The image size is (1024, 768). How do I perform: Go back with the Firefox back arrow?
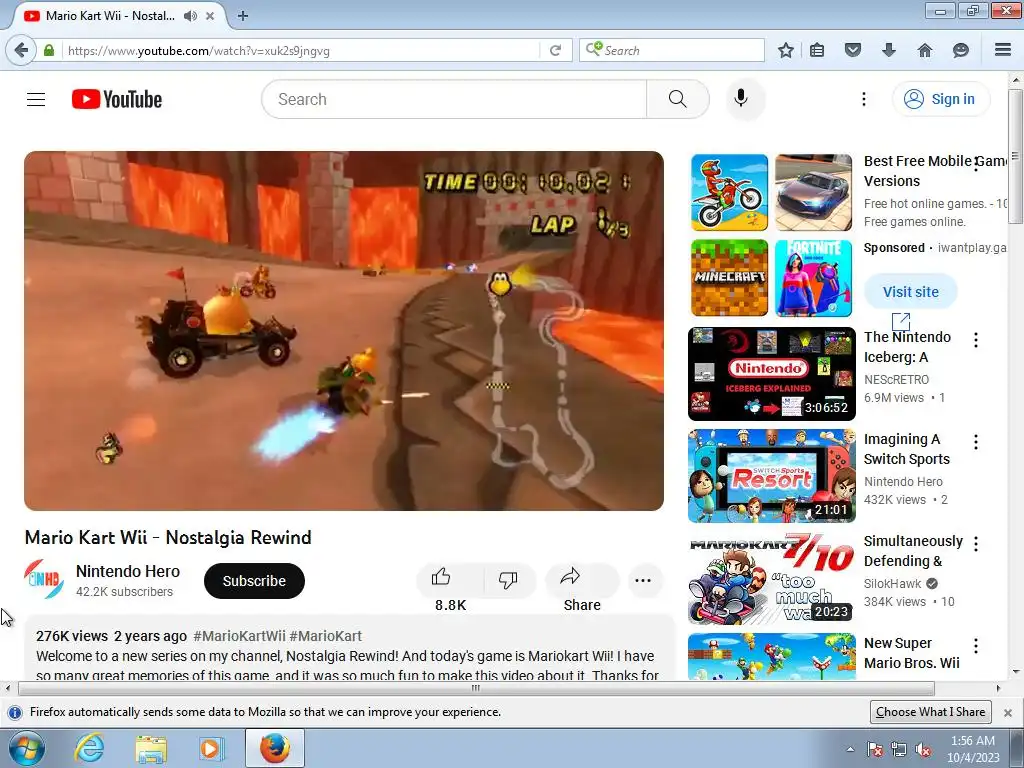(21, 50)
